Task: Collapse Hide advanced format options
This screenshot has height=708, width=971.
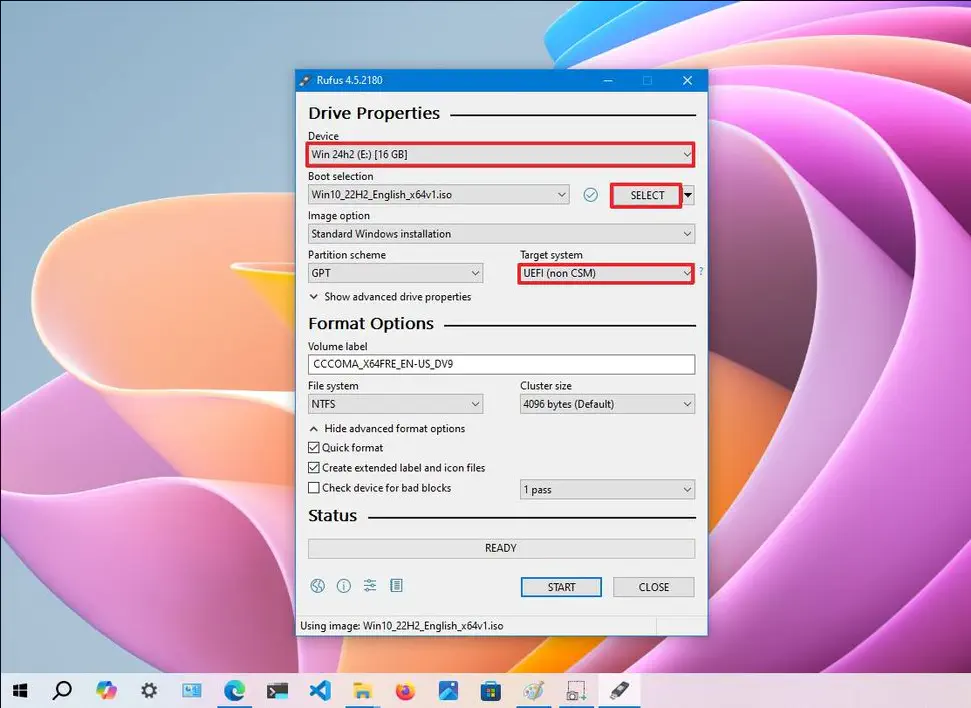Action: (387, 429)
